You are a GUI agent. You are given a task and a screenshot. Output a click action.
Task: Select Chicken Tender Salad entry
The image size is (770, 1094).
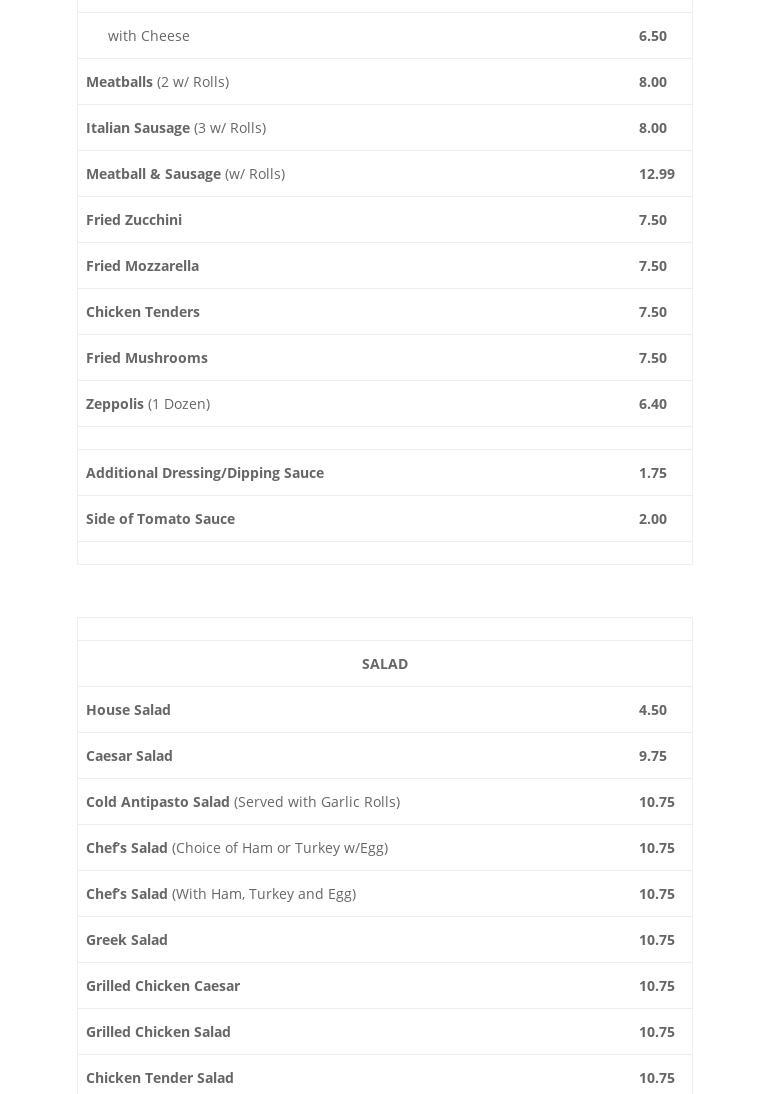160,1078
